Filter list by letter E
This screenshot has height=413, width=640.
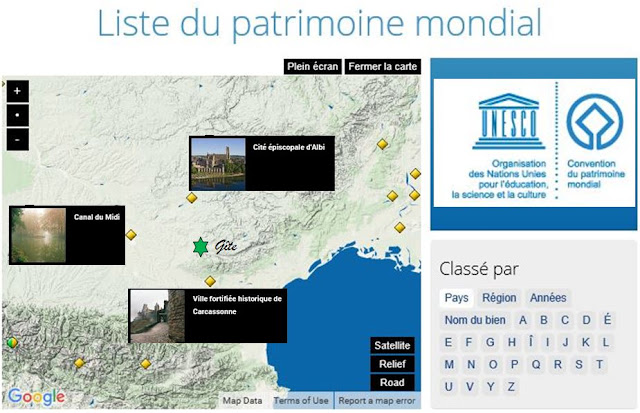point(448,342)
